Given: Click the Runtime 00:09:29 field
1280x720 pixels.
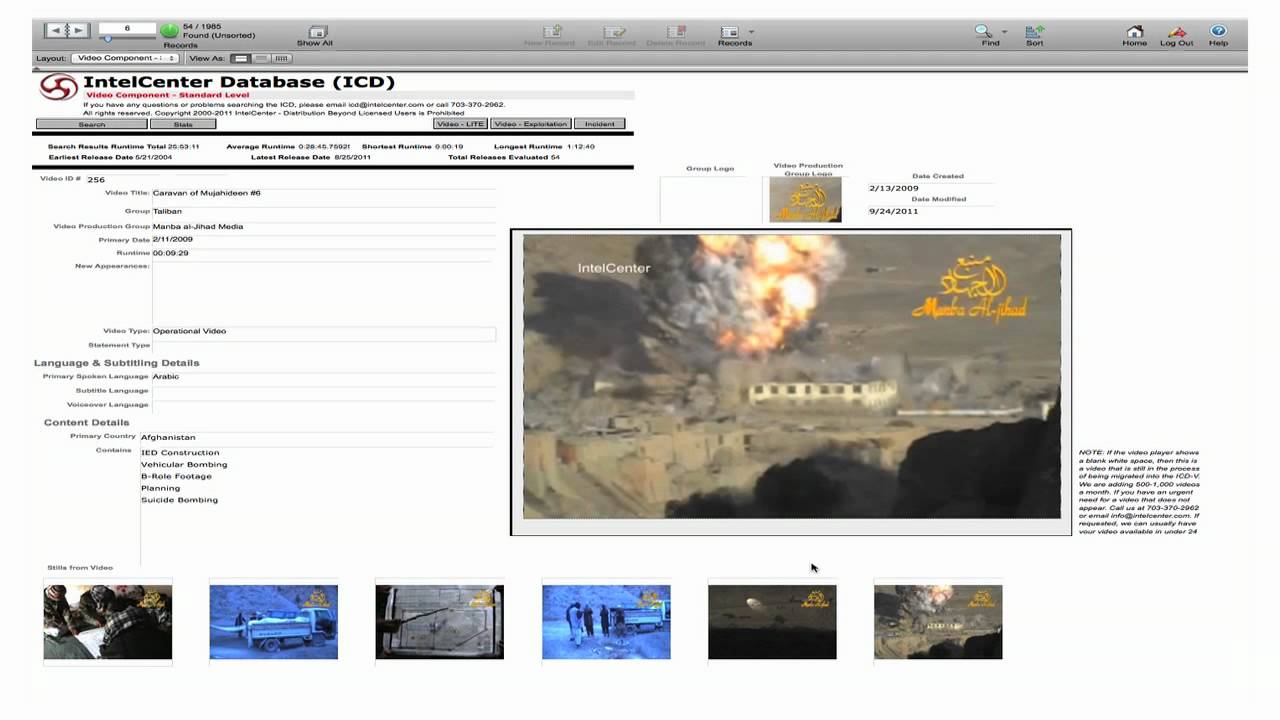Looking at the screenshot, I should (323, 253).
